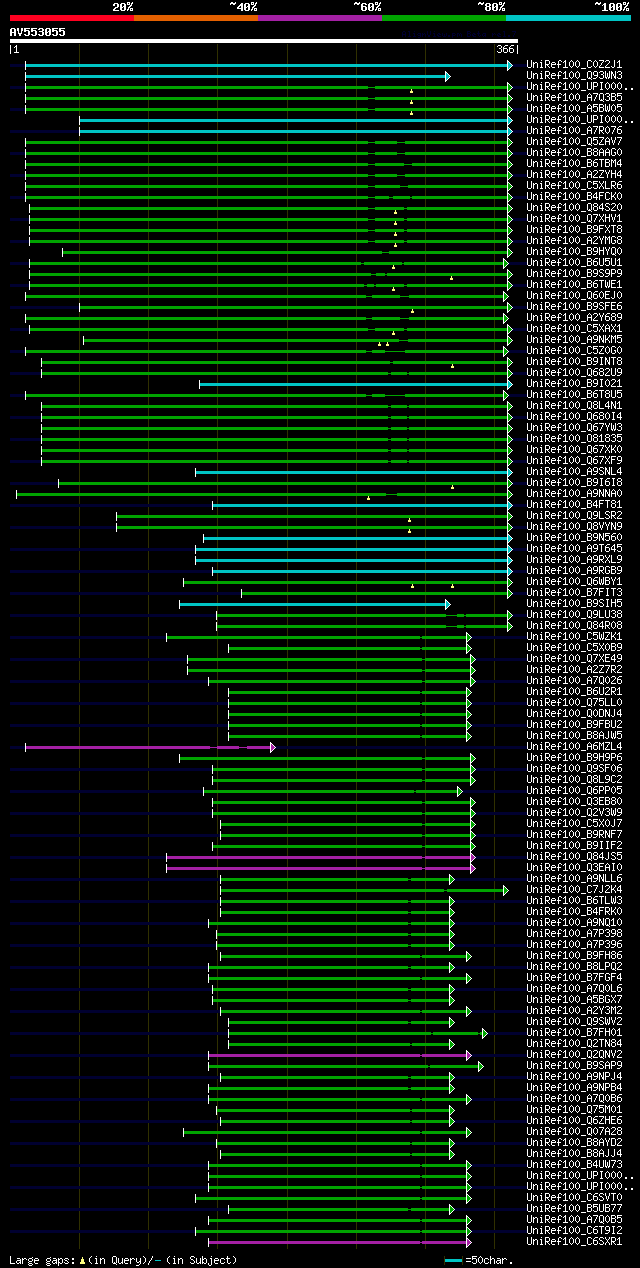Click the UniRef100_B9SIH5 label

point(574,604)
